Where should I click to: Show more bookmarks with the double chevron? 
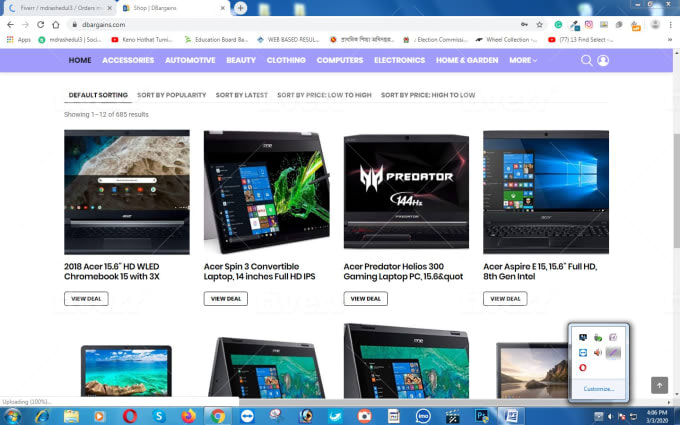tap(670, 39)
